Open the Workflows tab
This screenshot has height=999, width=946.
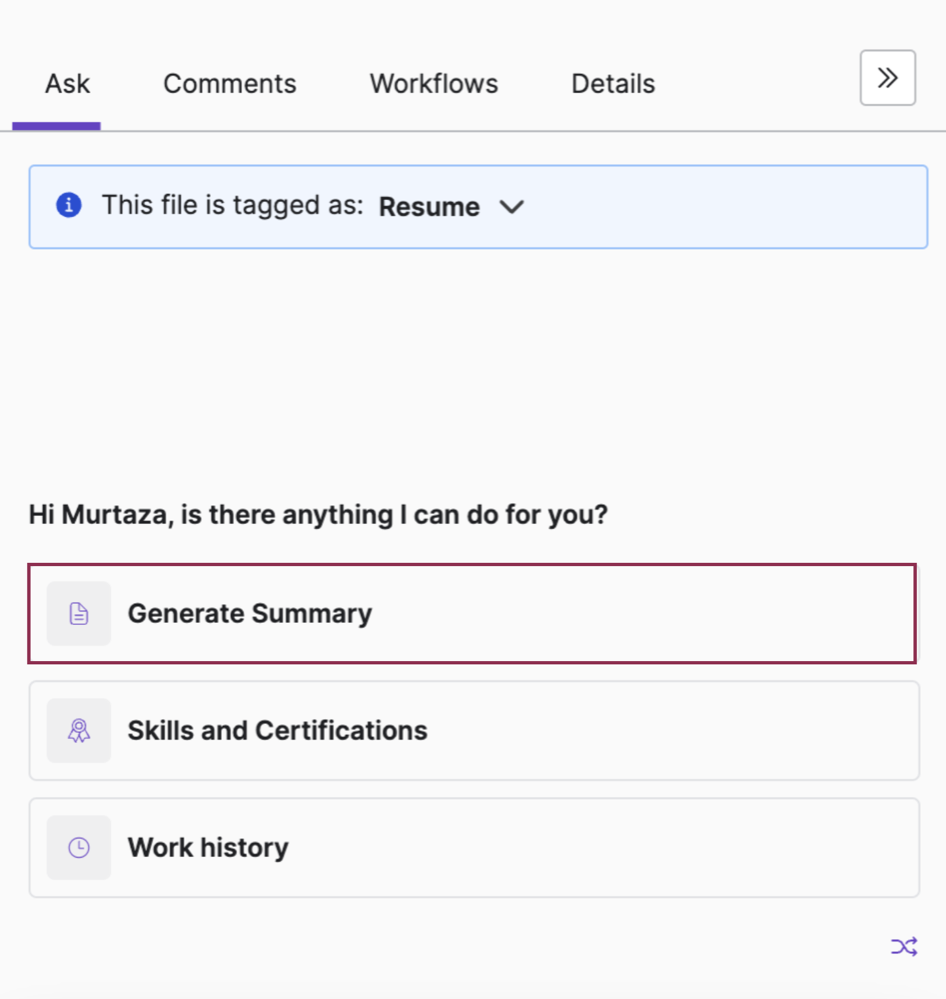point(433,84)
